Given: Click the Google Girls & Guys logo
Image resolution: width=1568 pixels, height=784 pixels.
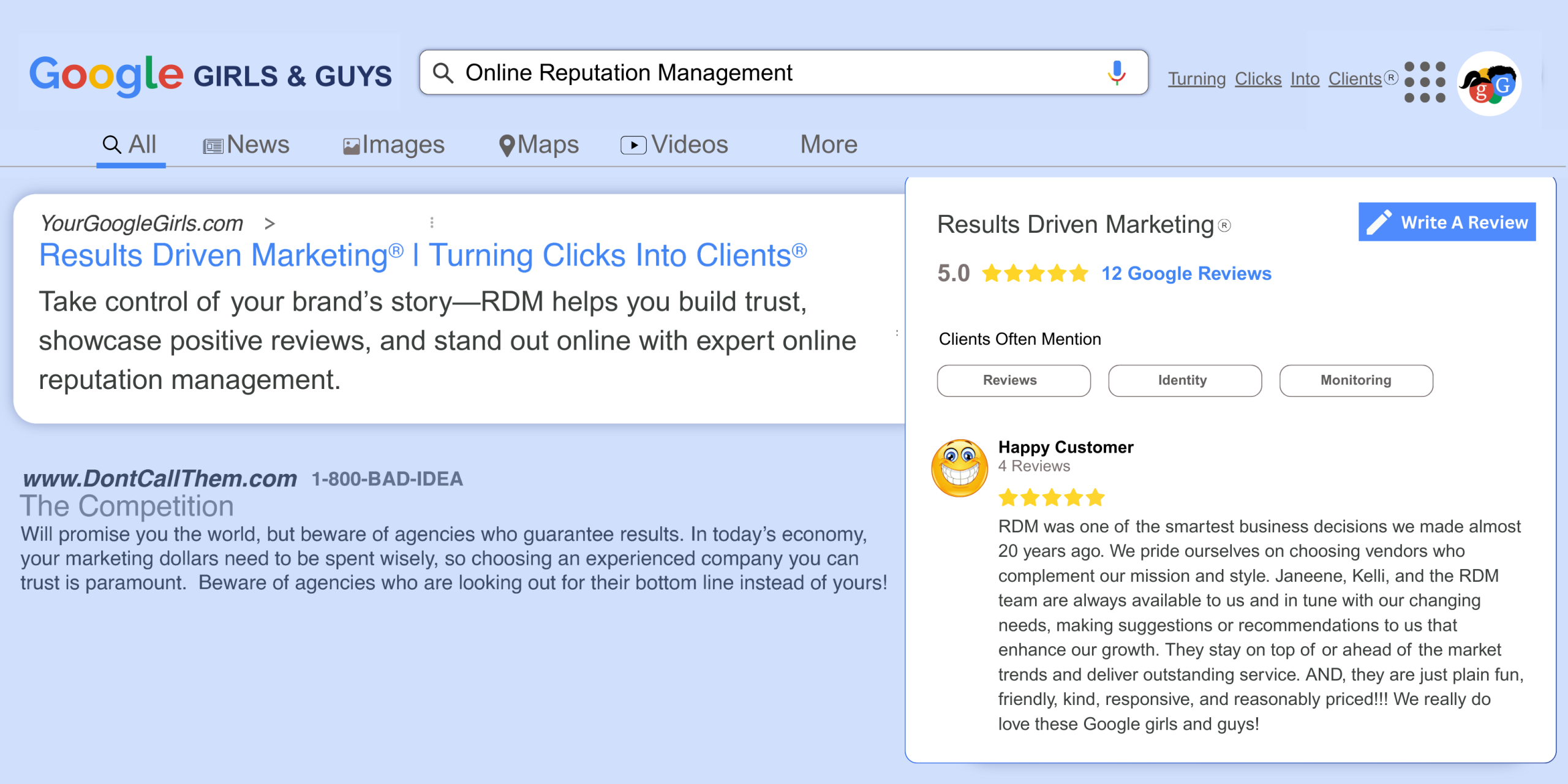Looking at the screenshot, I should (210, 75).
